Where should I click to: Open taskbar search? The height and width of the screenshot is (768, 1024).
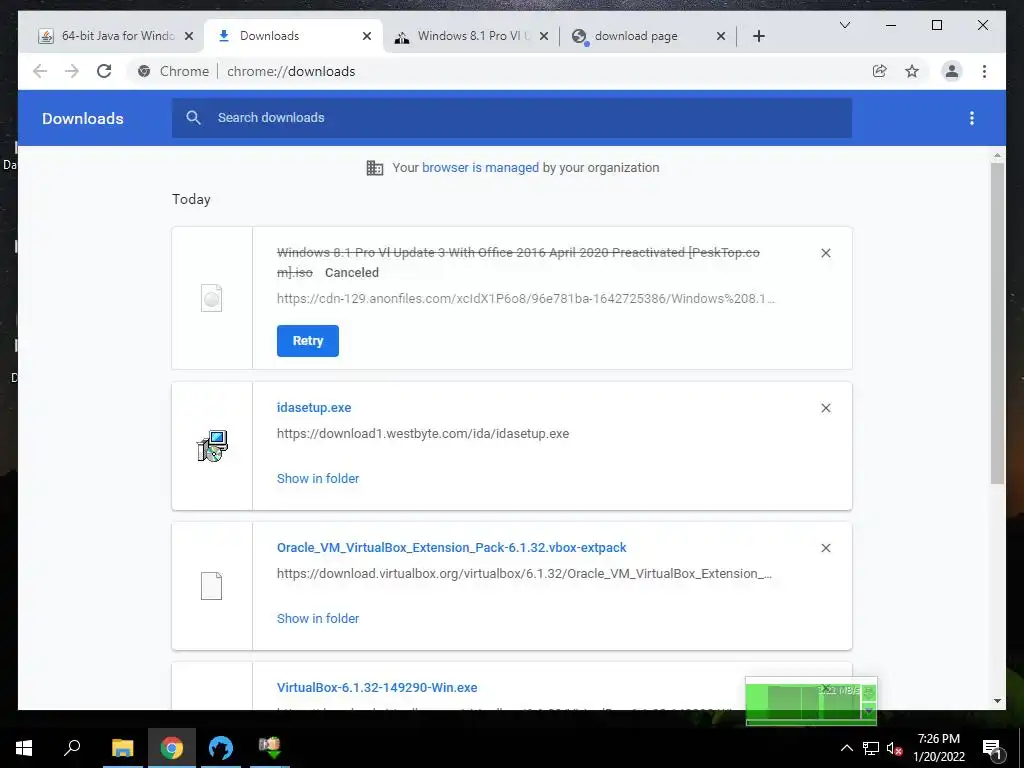[72, 748]
